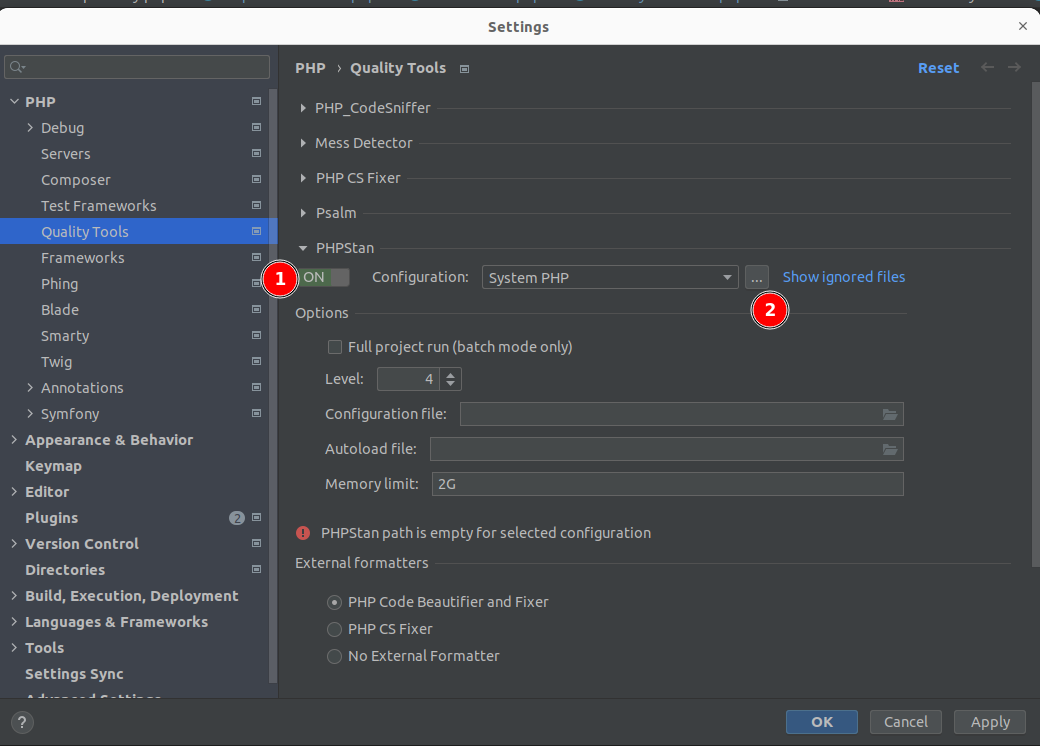Click project-level icon on Directories row
1040x746 pixels.
tap(256, 569)
